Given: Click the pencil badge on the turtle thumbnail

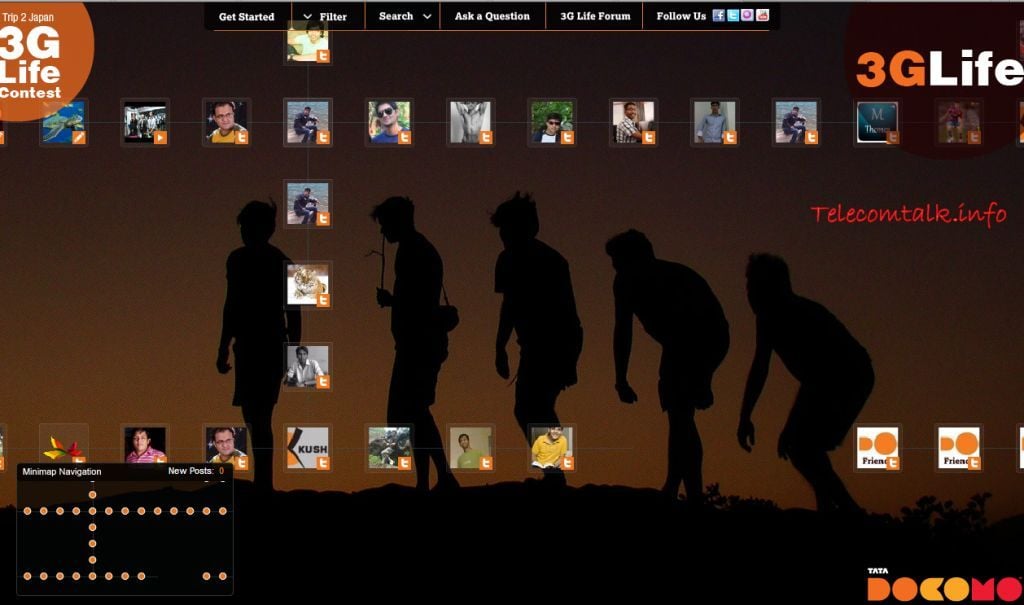Looking at the screenshot, I should [78, 137].
